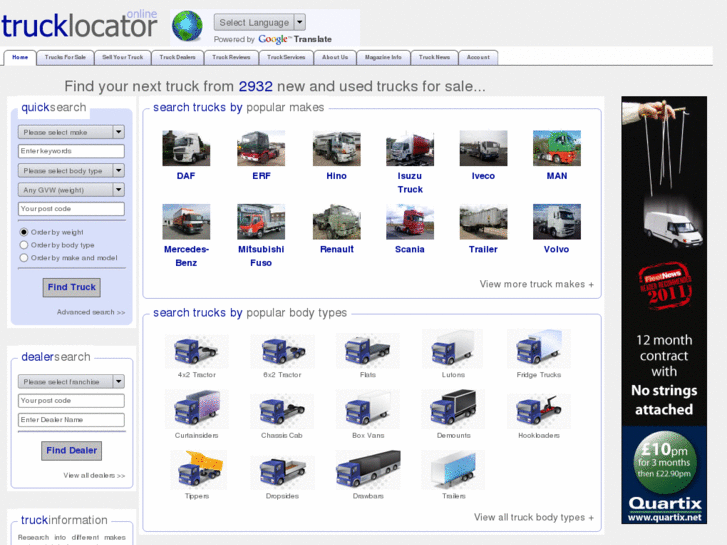This screenshot has width=727, height=545.
Task: Click the Find Truck button
Action: (x=71, y=288)
